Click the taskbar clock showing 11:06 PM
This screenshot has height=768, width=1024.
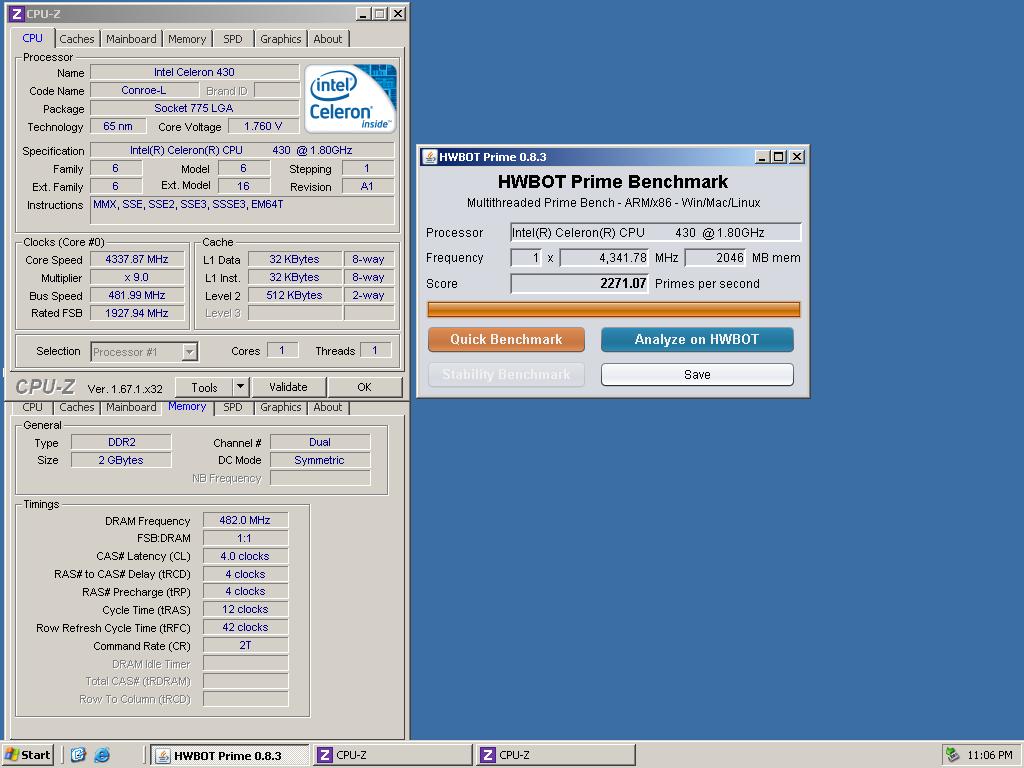pos(989,756)
